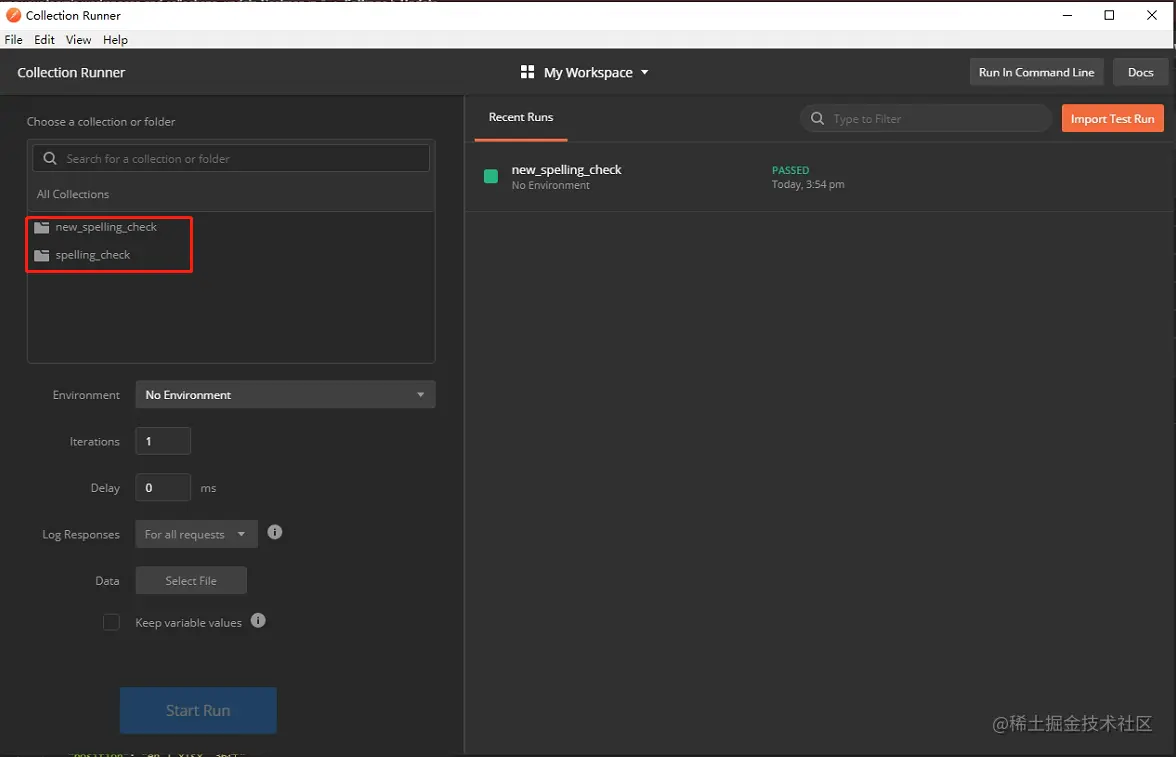
Task: Click the Select File button
Action: coord(191,581)
